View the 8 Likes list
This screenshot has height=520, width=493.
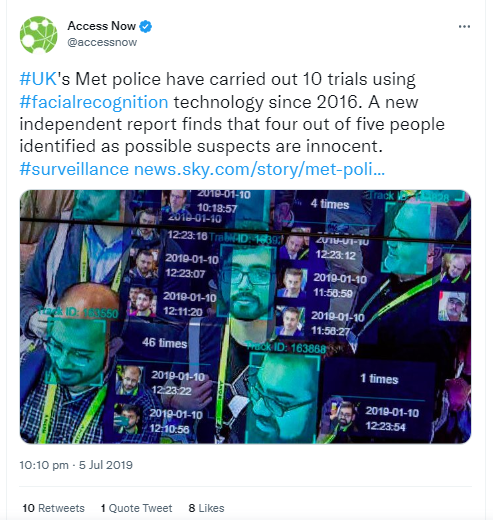206,508
